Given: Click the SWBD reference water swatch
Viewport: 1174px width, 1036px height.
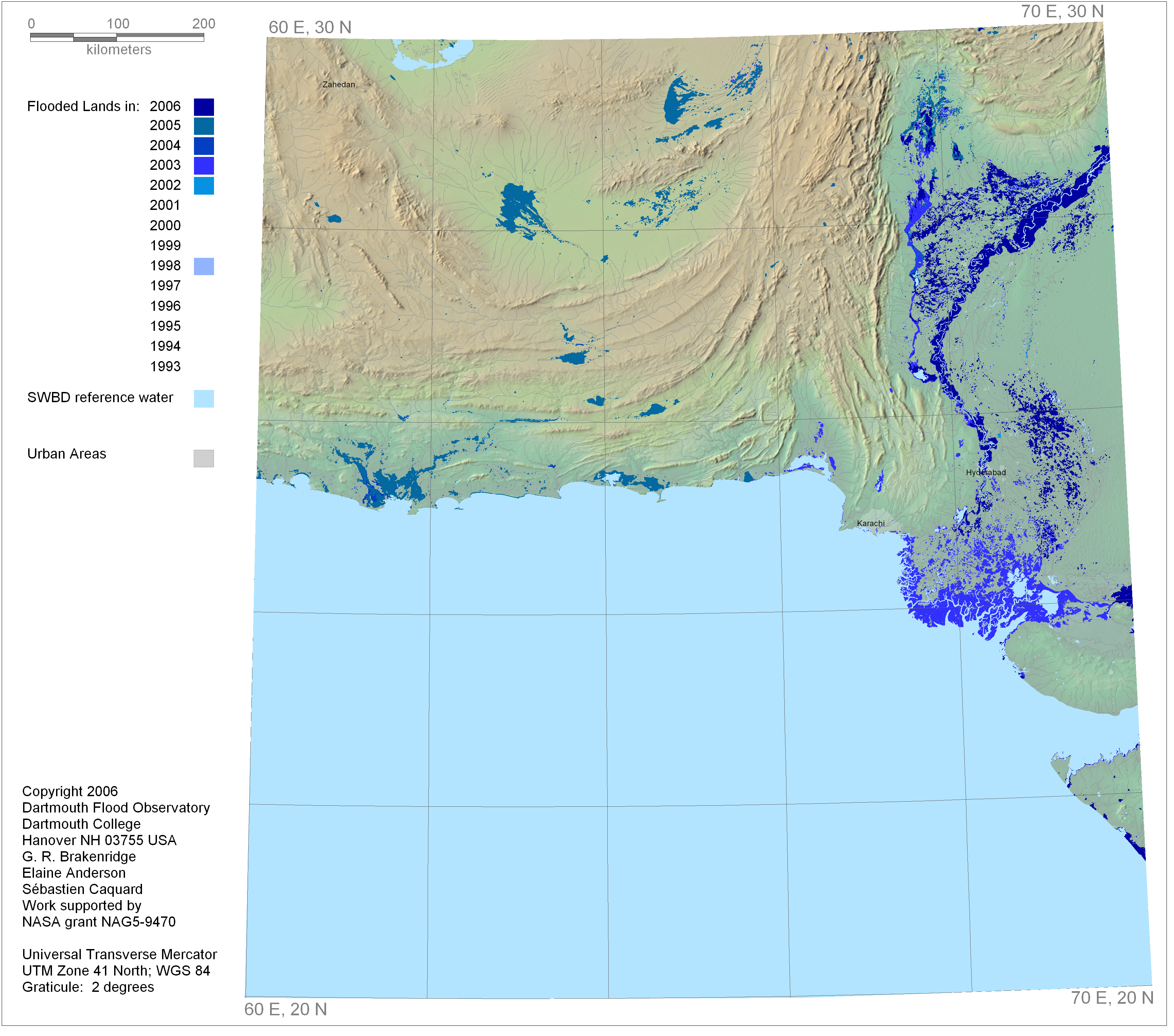Looking at the screenshot, I should click(x=204, y=398).
